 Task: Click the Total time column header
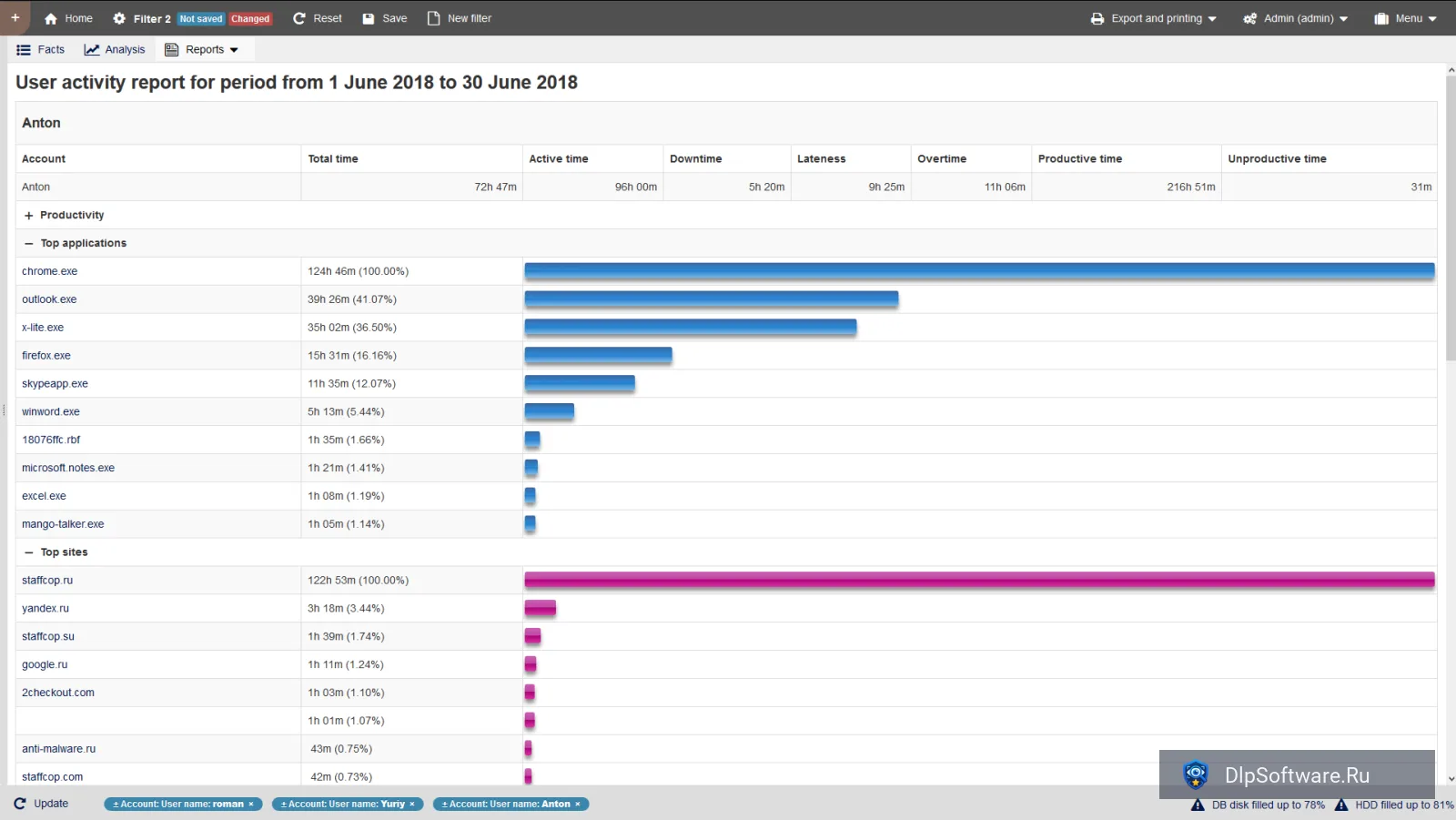(x=333, y=159)
